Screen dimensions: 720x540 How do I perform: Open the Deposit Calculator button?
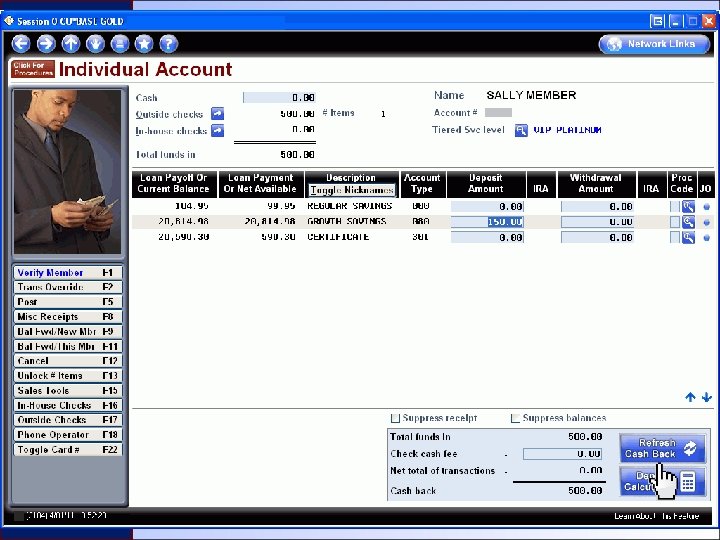click(662, 481)
